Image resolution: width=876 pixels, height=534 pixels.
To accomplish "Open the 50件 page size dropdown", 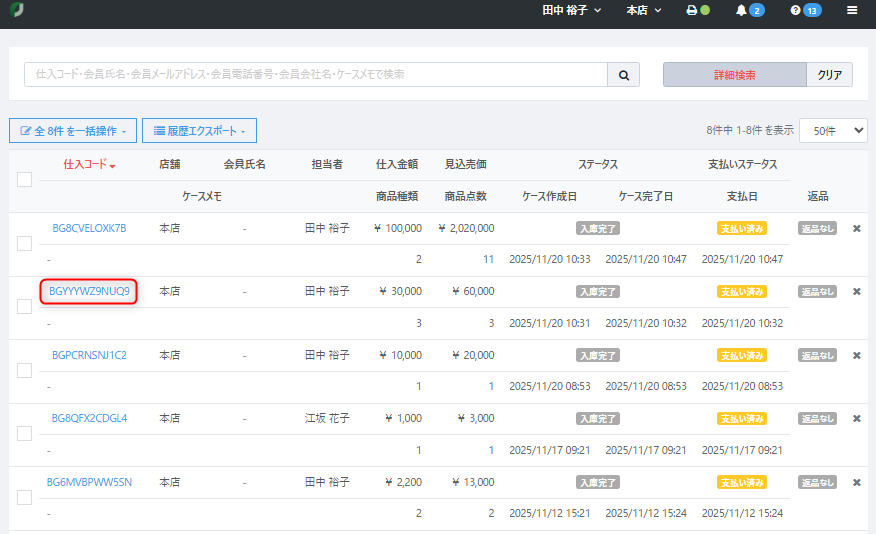I will click(839, 130).
